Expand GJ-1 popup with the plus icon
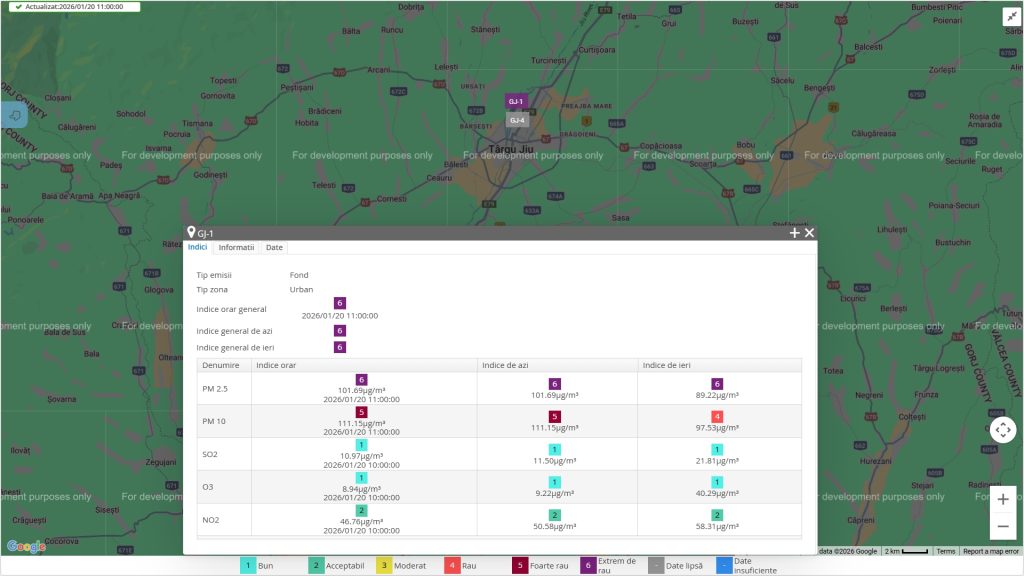The image size is (1024, 576). (795, 233)
